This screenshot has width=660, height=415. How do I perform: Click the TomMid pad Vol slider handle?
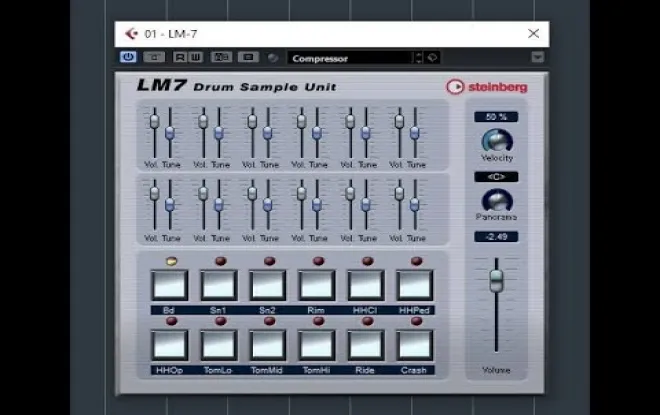pyautogui.click(x=252, y=193)
